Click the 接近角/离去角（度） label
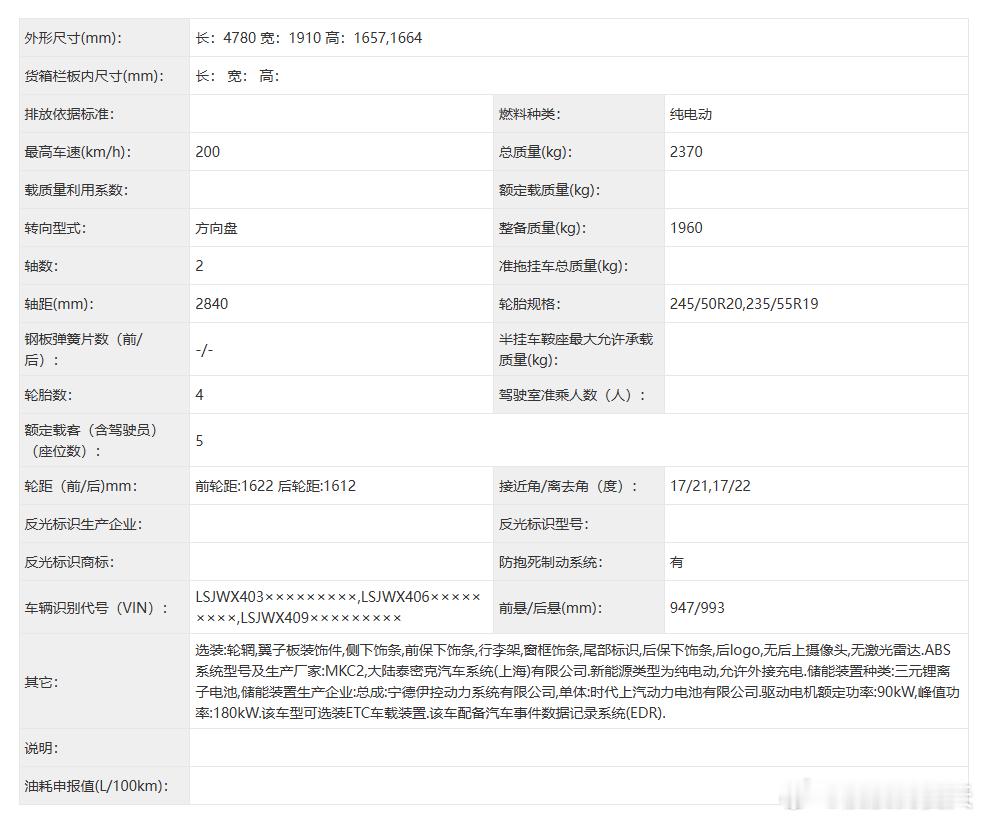 pos(569,487)
